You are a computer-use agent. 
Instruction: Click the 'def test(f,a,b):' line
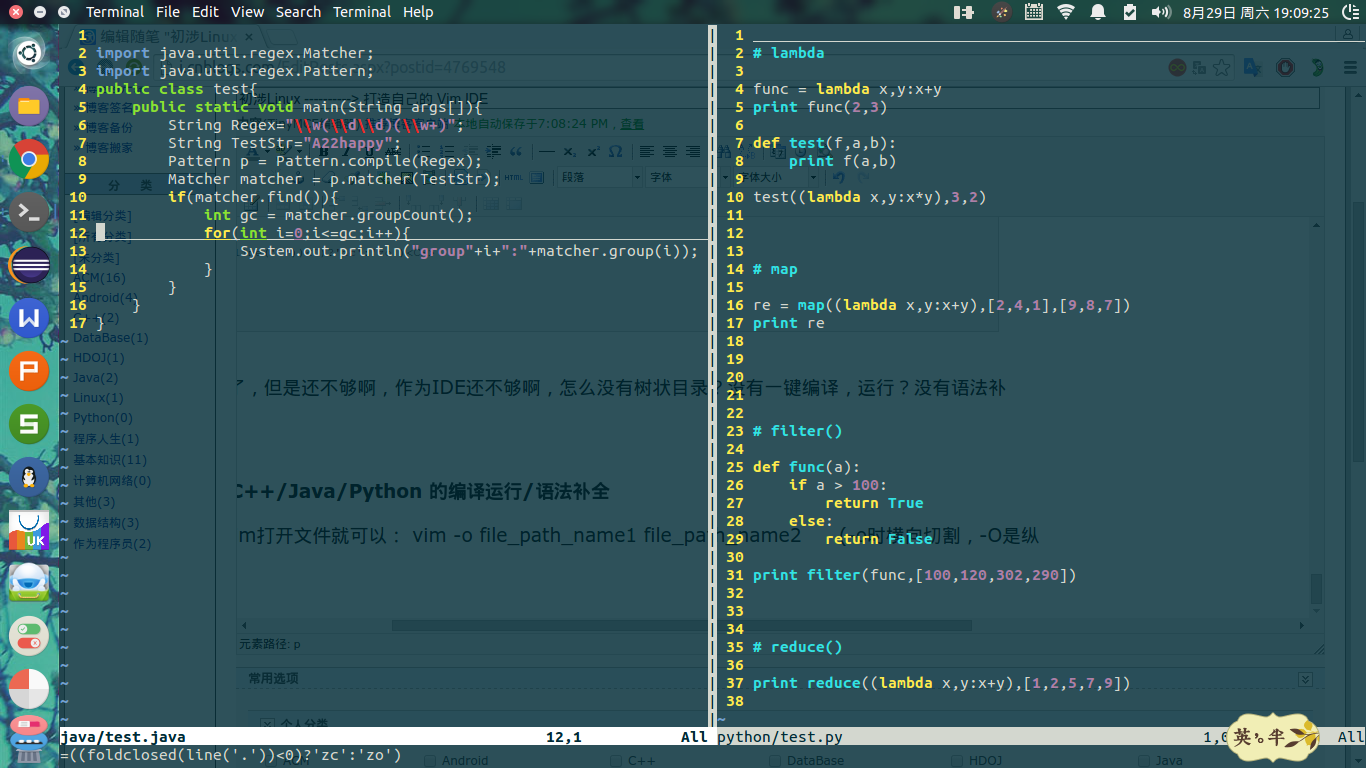click(825, 143)
